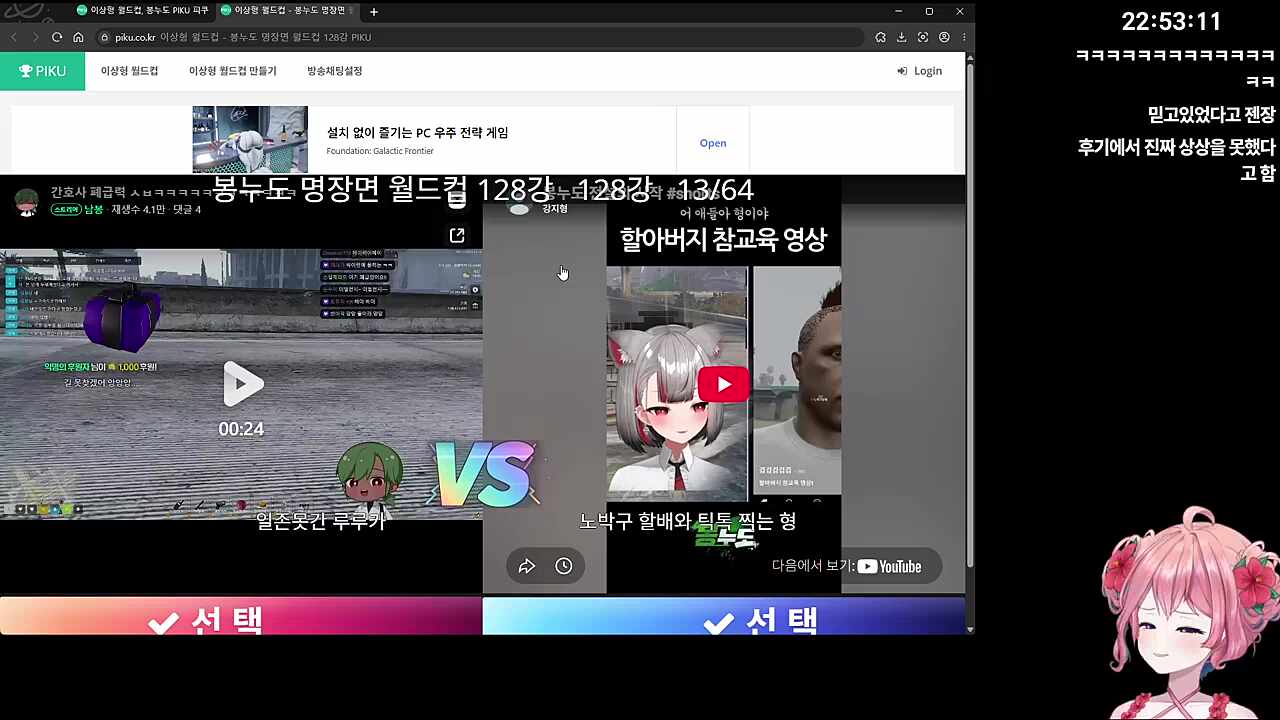Open the browser profile account icon
Viewport: 1280px width, 720px height.
944,37
